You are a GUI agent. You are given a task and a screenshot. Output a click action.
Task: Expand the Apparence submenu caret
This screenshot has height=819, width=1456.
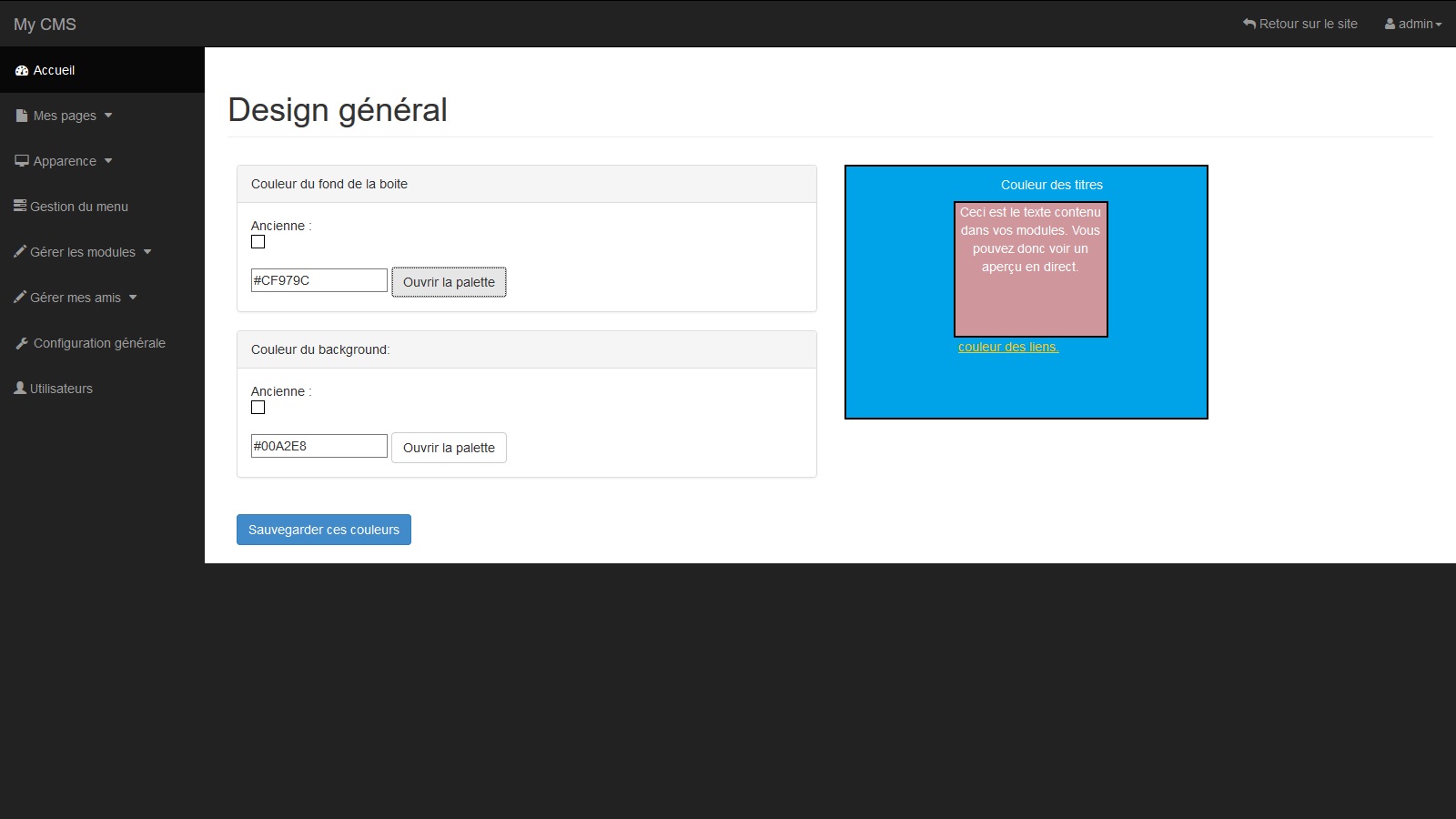(108, 161)
